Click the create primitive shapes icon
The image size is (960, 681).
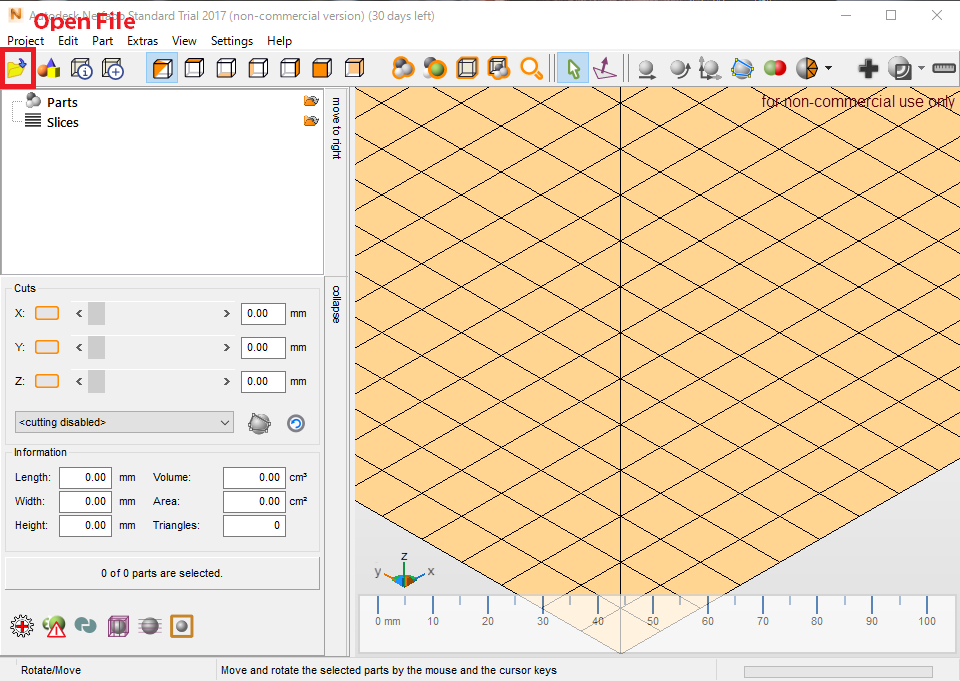pos(50,68)
